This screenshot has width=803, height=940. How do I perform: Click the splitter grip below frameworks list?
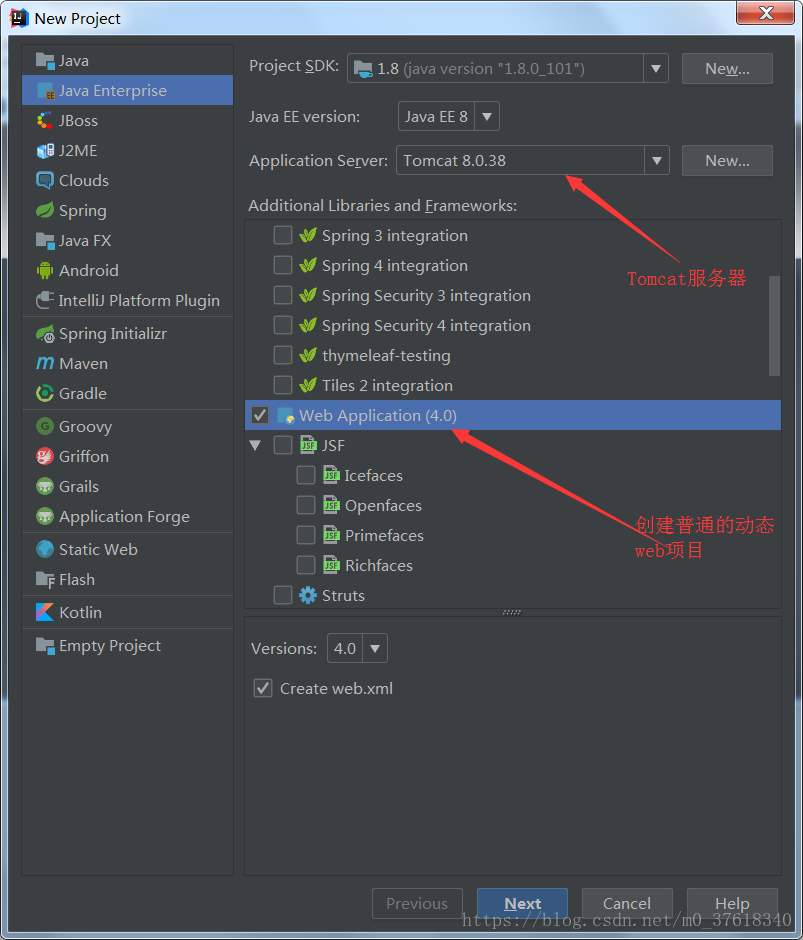pyautogui.click(x=512, y=612)
